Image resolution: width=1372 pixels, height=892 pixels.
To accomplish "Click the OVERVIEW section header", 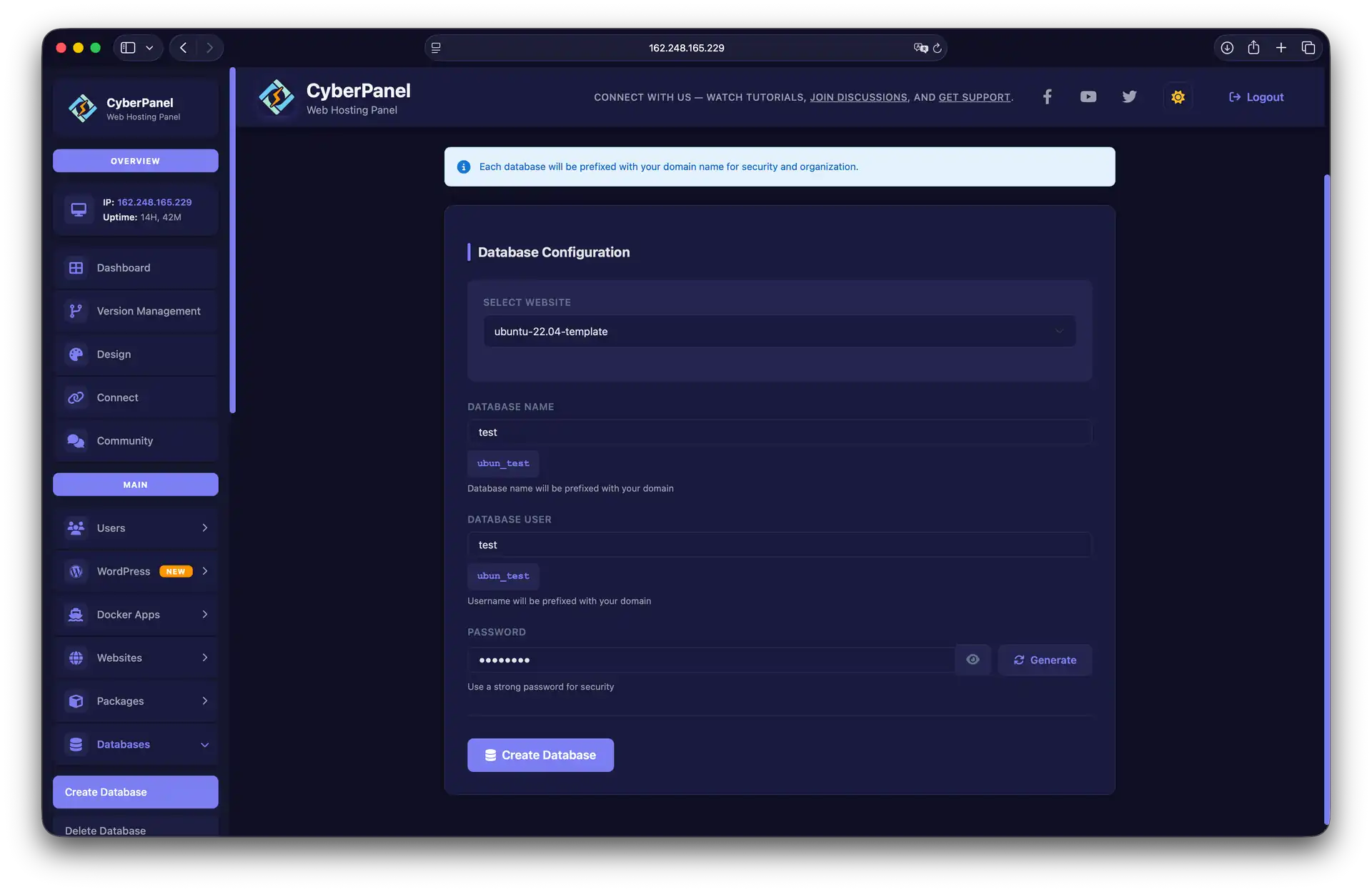I will coord(135,160).
